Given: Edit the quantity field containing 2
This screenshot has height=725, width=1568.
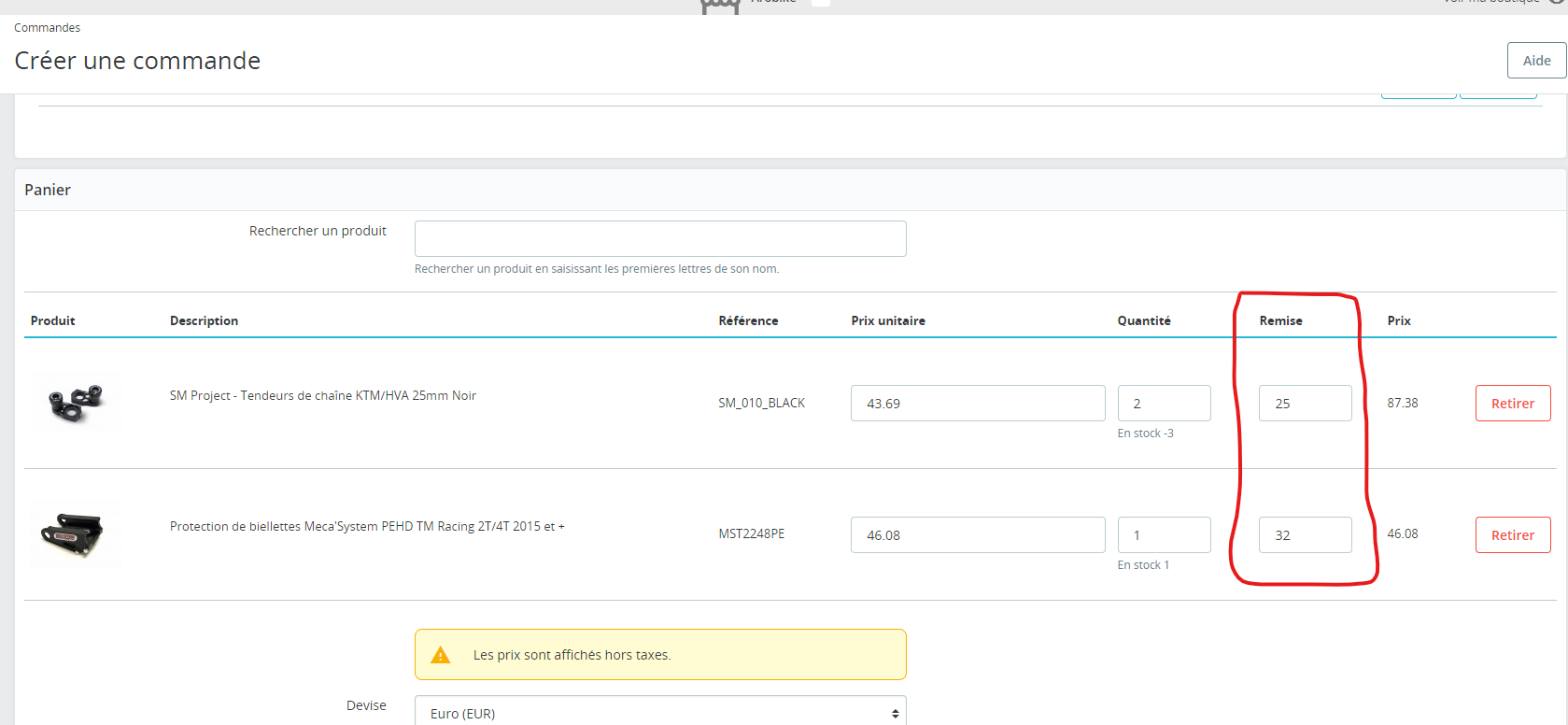Looking at the screenshot, I should (x=1164, y=404).
